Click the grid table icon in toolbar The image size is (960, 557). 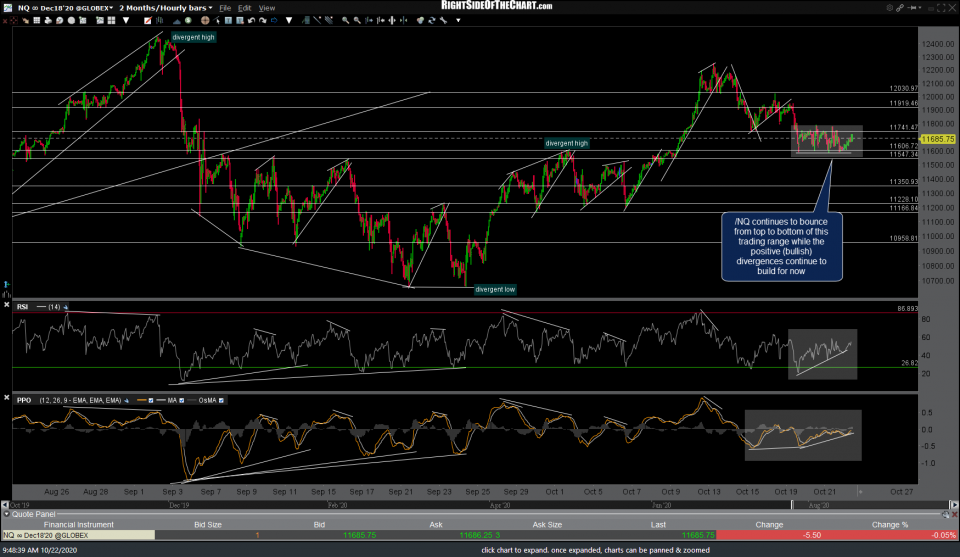point(37,20)
